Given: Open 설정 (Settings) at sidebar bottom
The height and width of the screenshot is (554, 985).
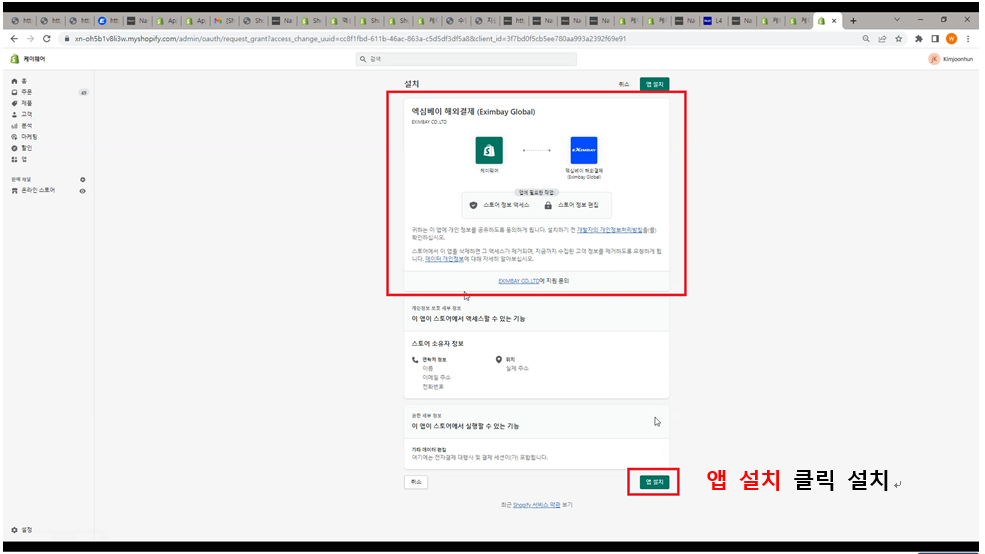Looking at the screenshot, I should (x=22, y=530).
